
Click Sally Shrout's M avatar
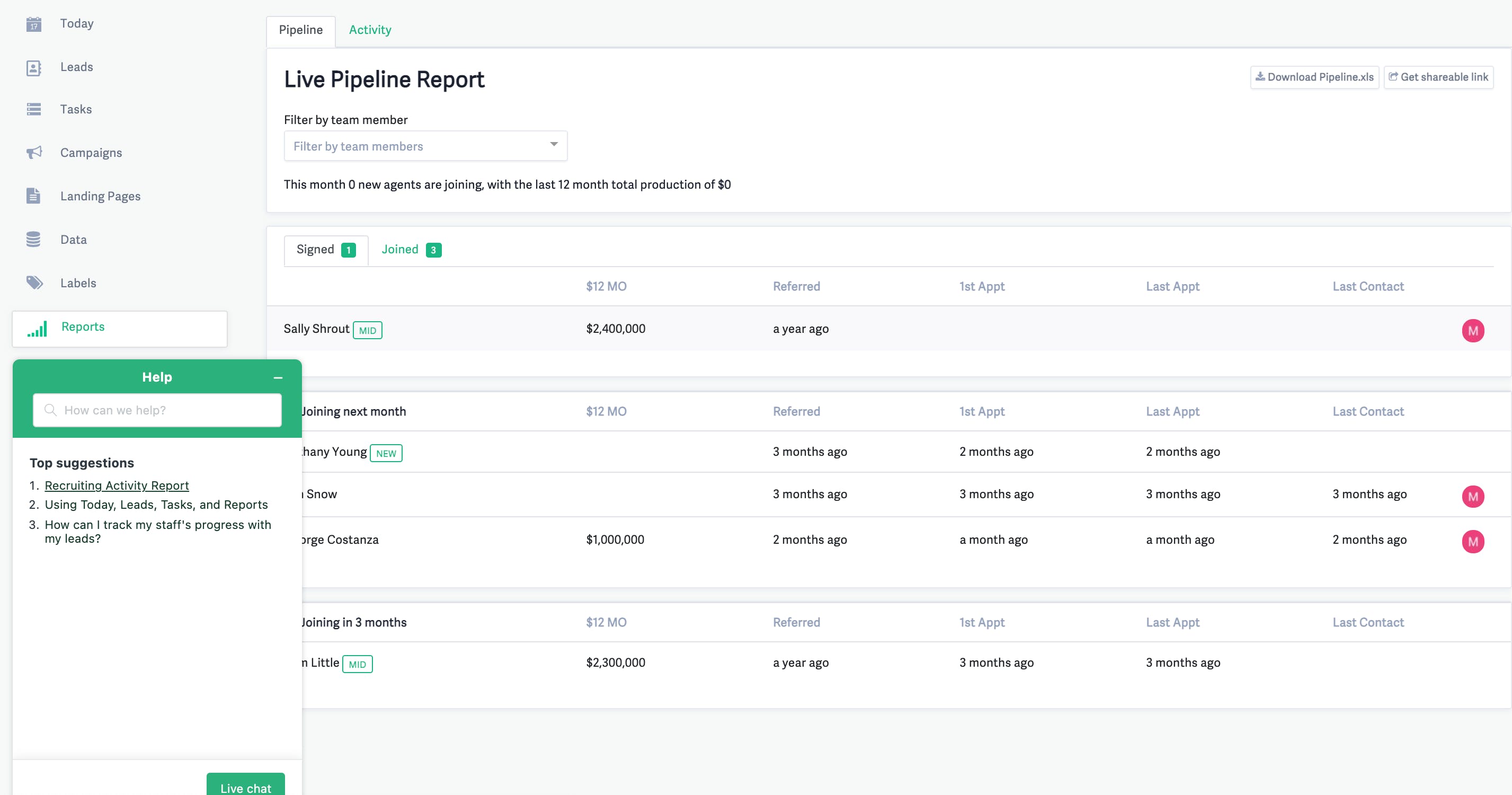click(1473, 331)
